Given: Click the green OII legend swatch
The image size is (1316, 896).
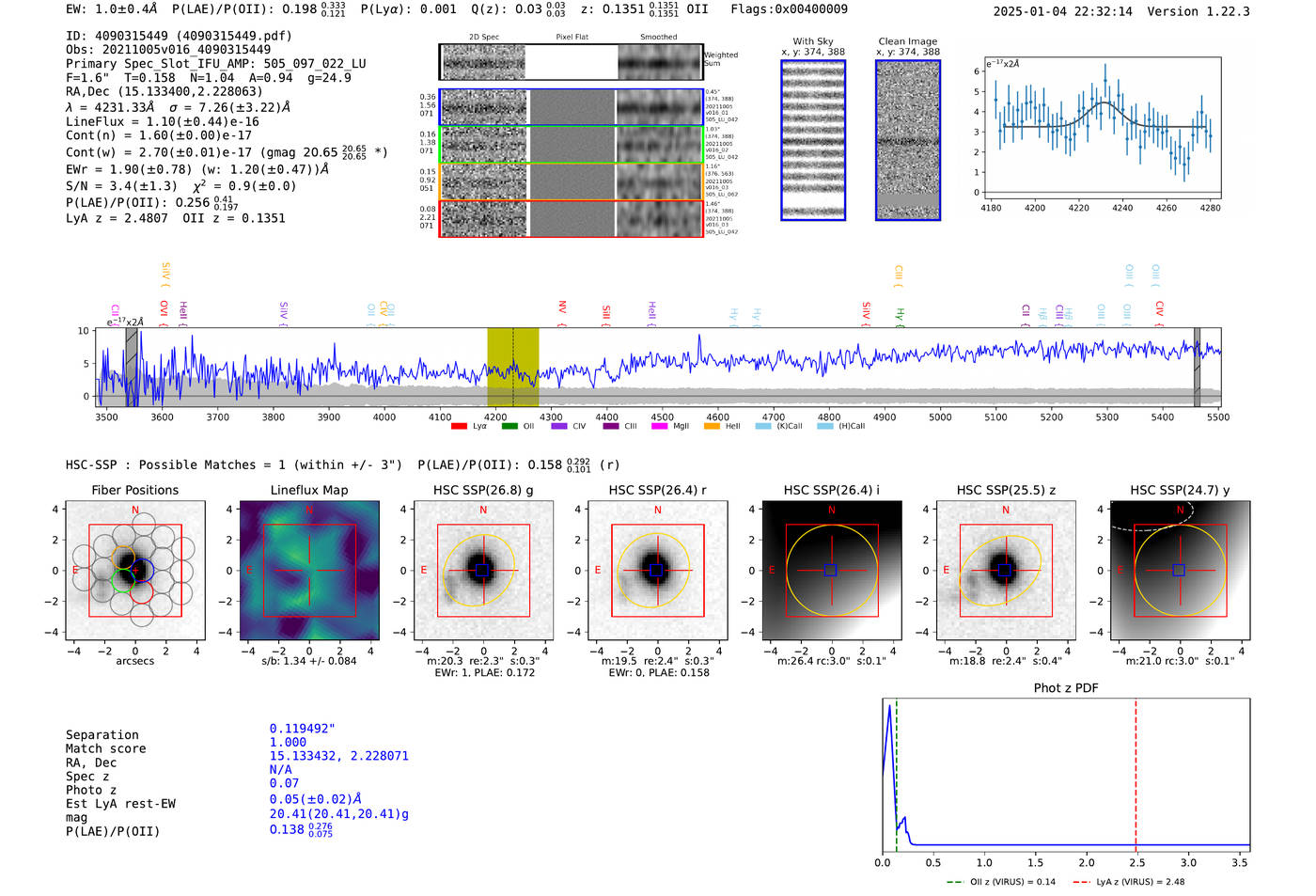Looking at the screenshot, I should (x=509, y=427).
